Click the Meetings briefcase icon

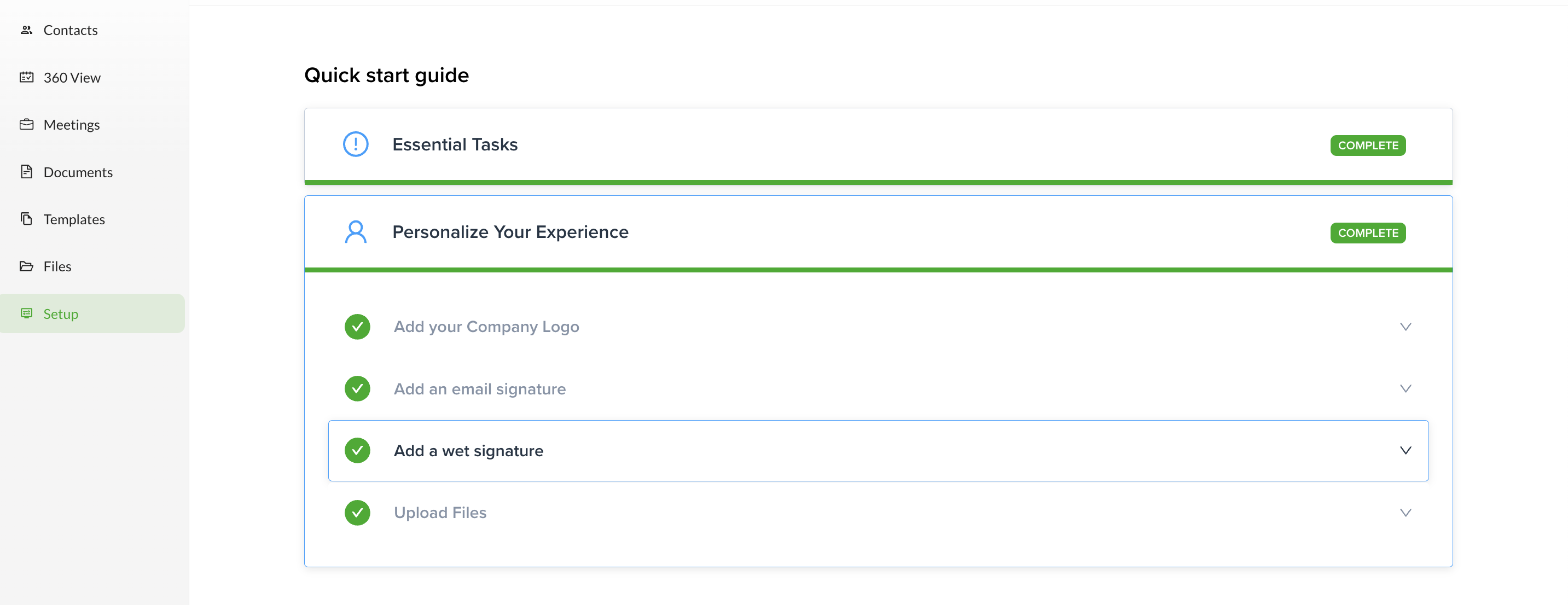(x=26, y=124)
